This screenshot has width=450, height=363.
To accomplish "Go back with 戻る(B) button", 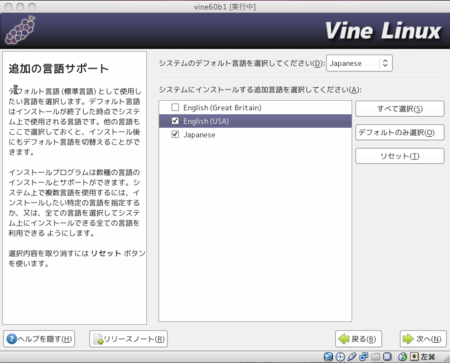I will click(x=358, y=339).
